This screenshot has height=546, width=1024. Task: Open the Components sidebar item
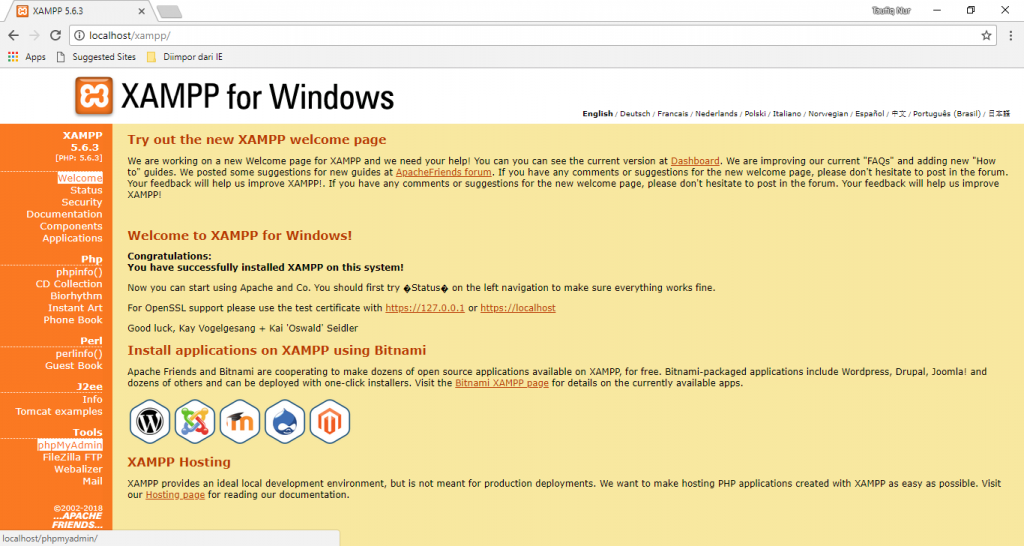[x=71, y=226]
